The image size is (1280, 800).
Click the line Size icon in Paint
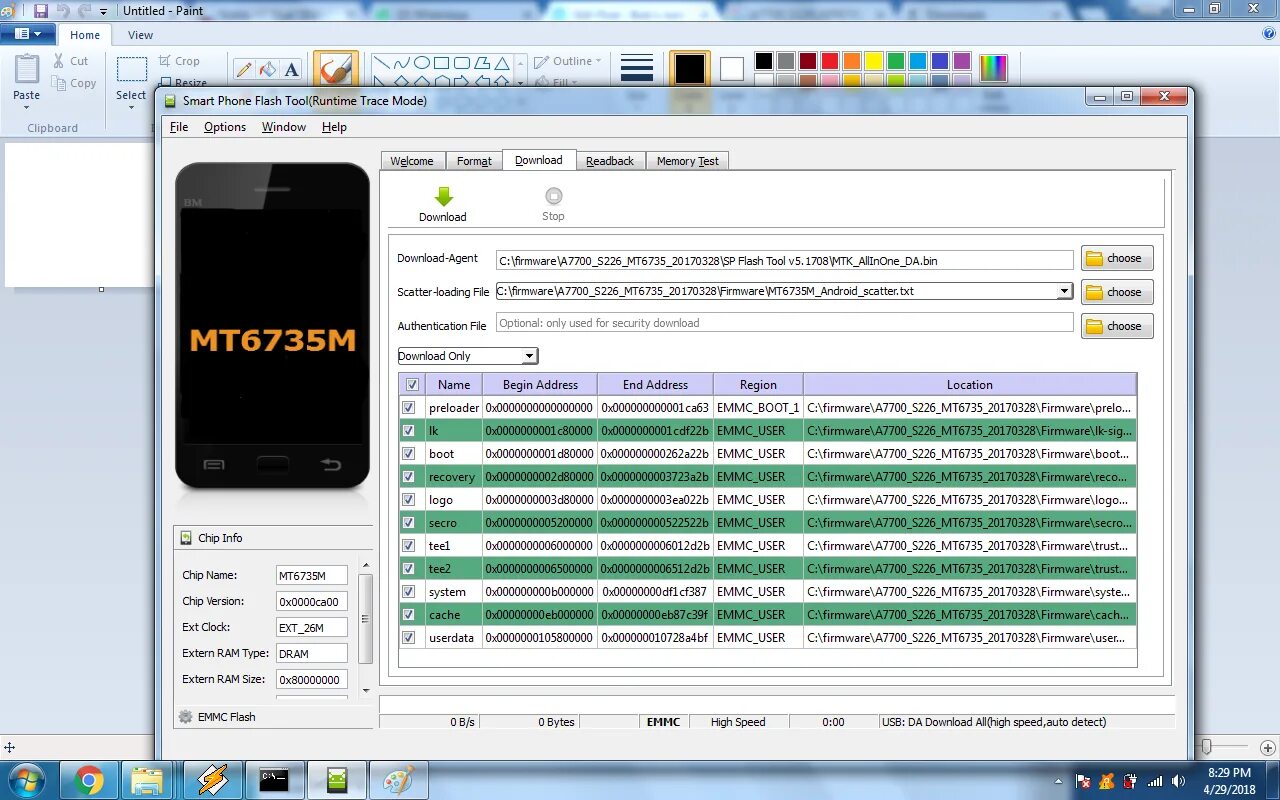pos(637,69)
